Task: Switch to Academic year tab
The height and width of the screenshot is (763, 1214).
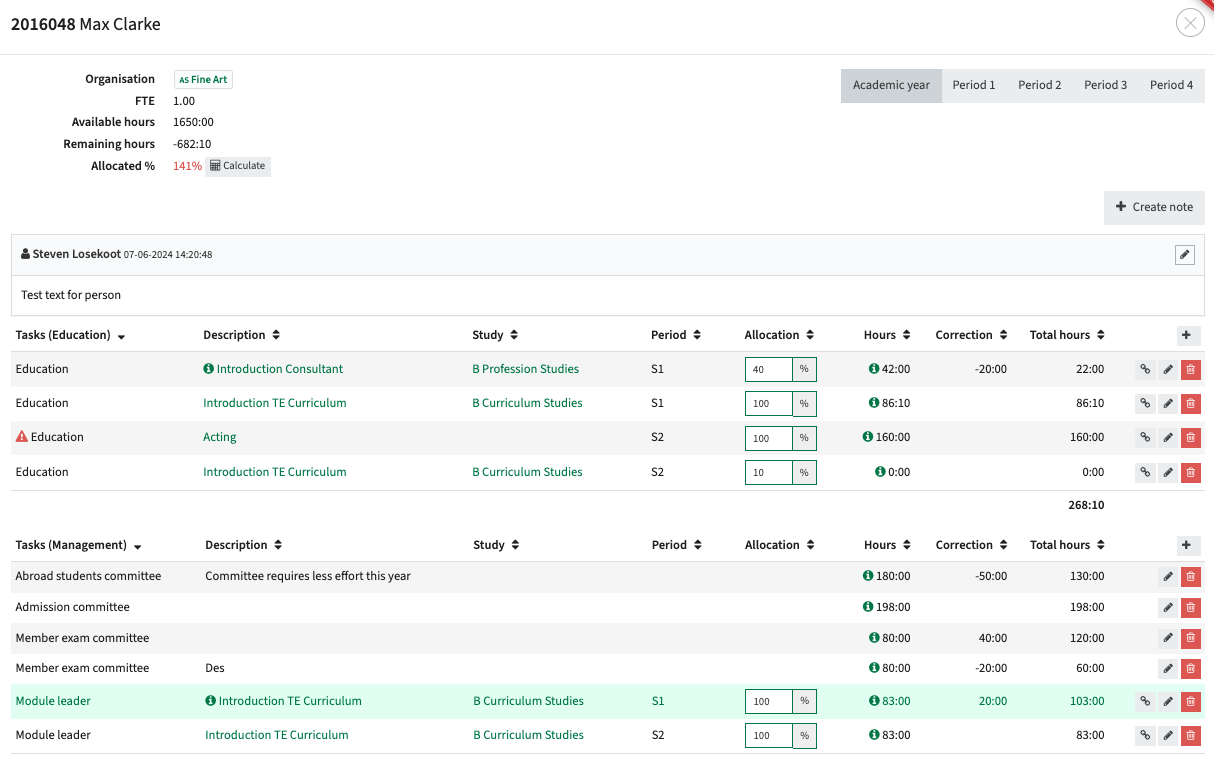Action: [891, 85]
